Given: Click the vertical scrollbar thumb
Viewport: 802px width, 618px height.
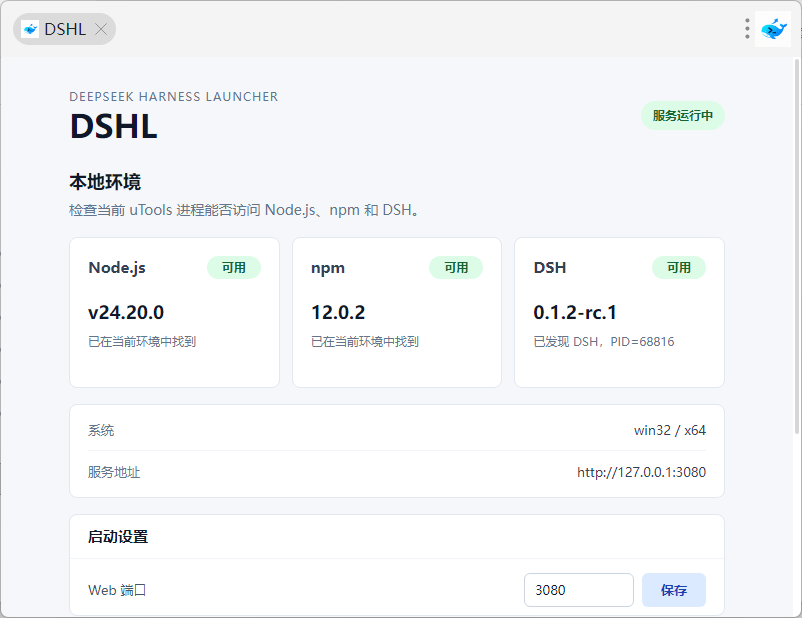Looking at the screenshot, I should point(797,246).
